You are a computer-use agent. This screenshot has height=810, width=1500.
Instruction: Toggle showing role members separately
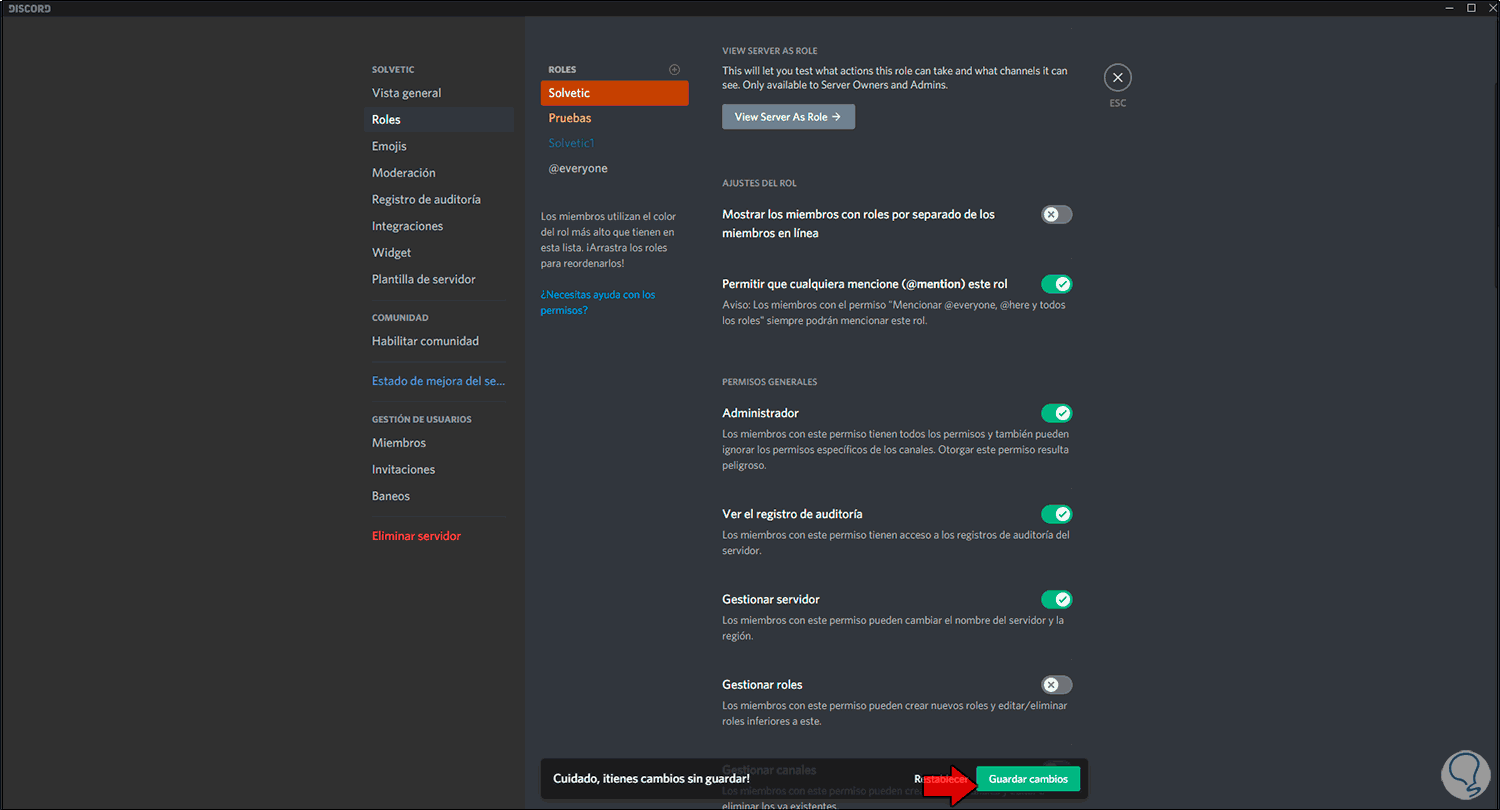(1056, 214)
